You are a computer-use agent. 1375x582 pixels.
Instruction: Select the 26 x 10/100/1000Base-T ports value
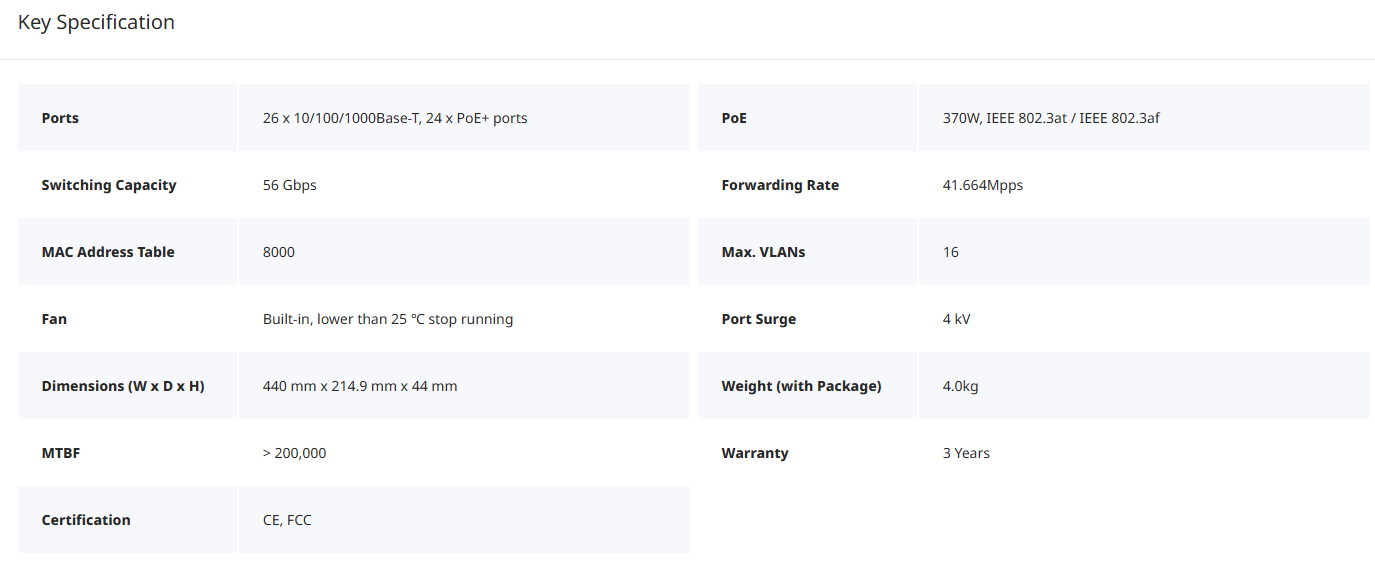[x=395, y=118]
